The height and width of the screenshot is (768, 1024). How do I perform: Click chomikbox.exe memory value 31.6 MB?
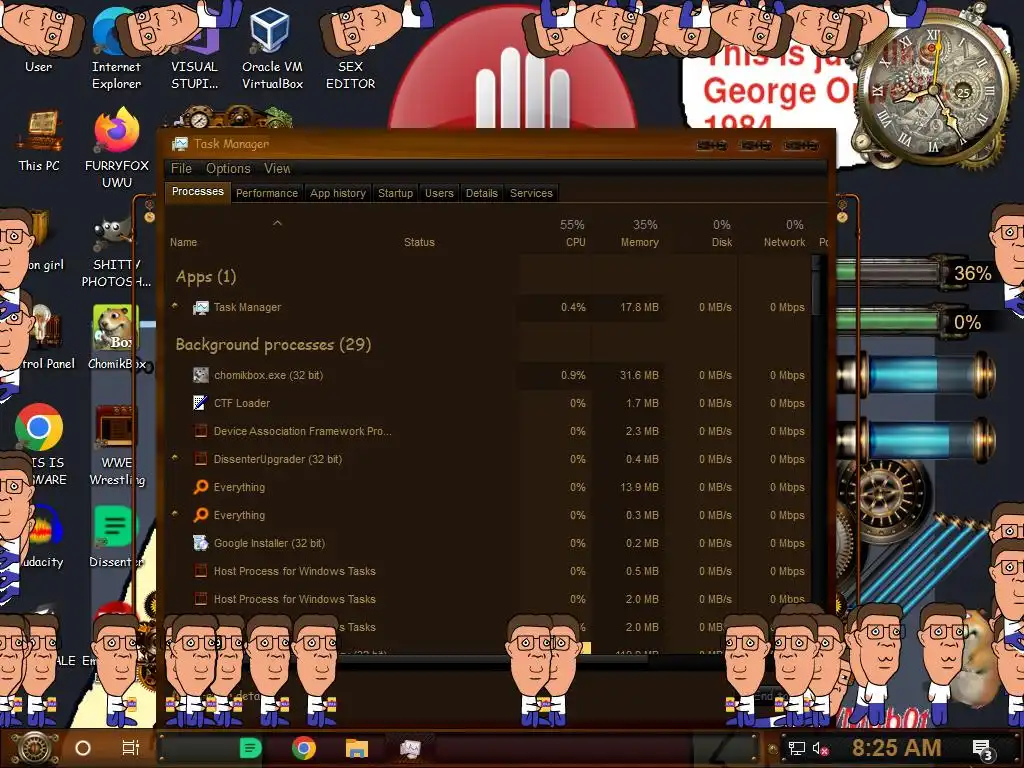639,375
